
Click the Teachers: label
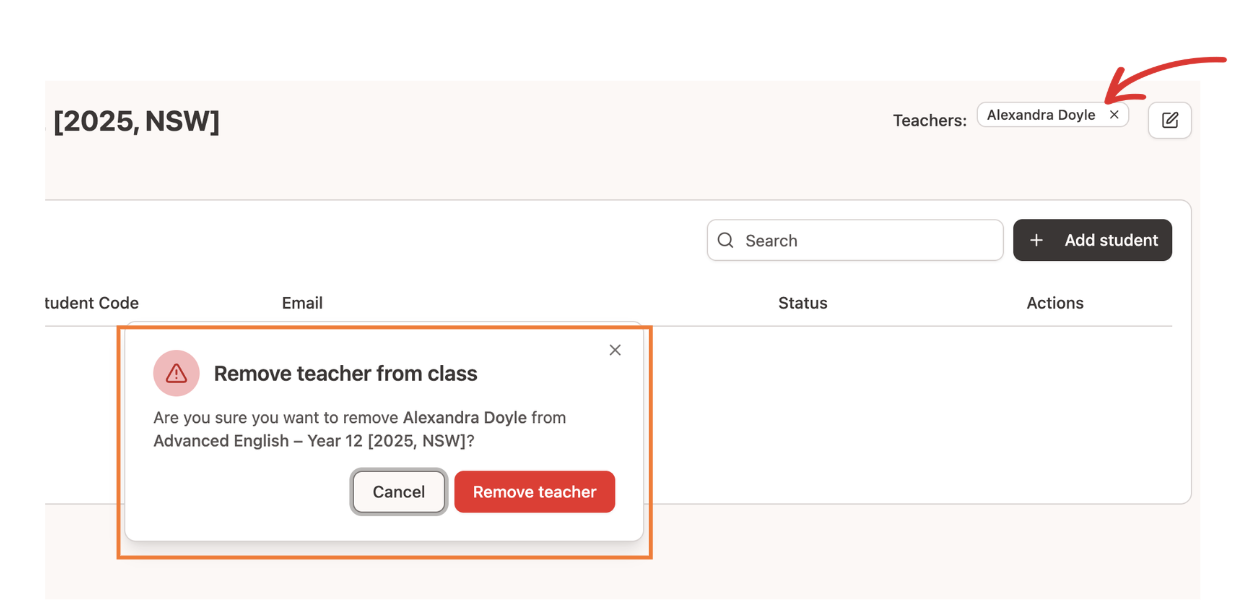(x=930, y=121)
